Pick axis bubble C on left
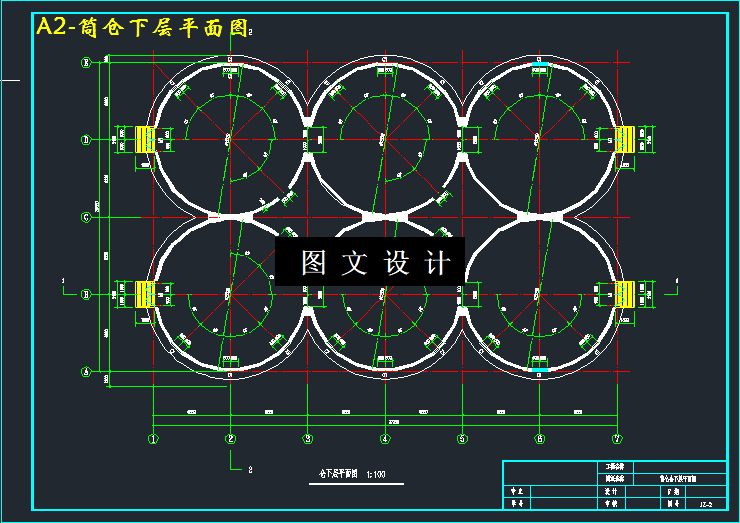Image resolution: width=740 pixels, height=523 pixels. 86,217
